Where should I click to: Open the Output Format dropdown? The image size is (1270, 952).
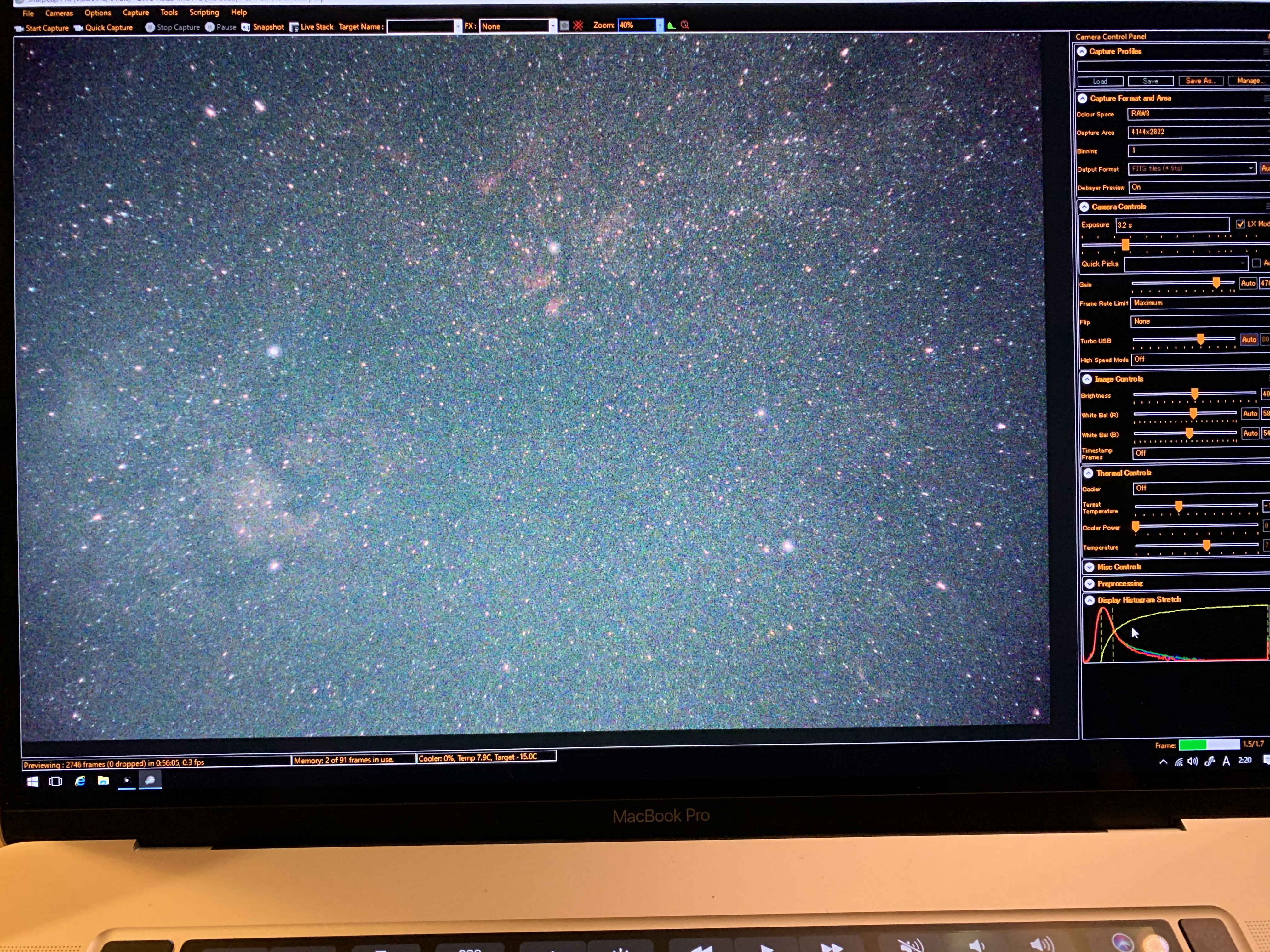(x=1250, y=168)
